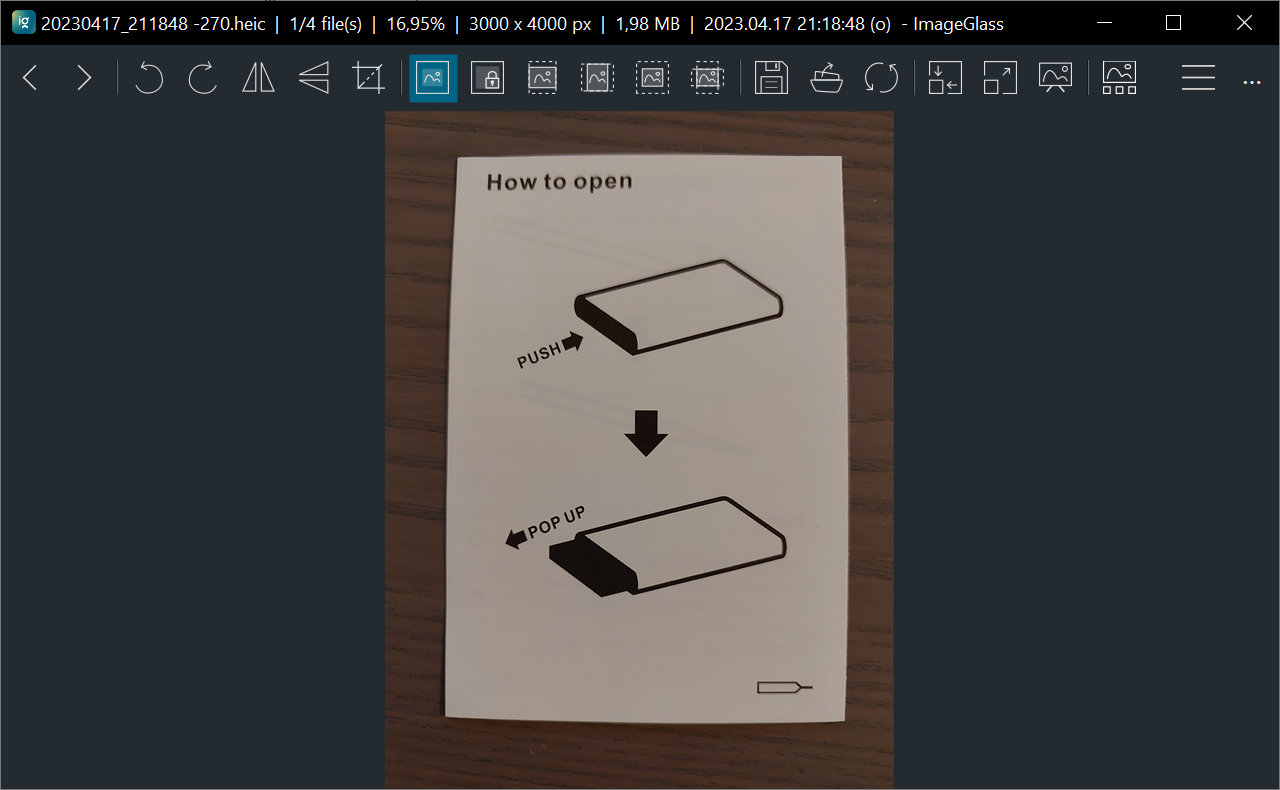This screenshot has width=1280, height=790.
Task: Enter full screen mode
Action: [x=1000, y=78]
